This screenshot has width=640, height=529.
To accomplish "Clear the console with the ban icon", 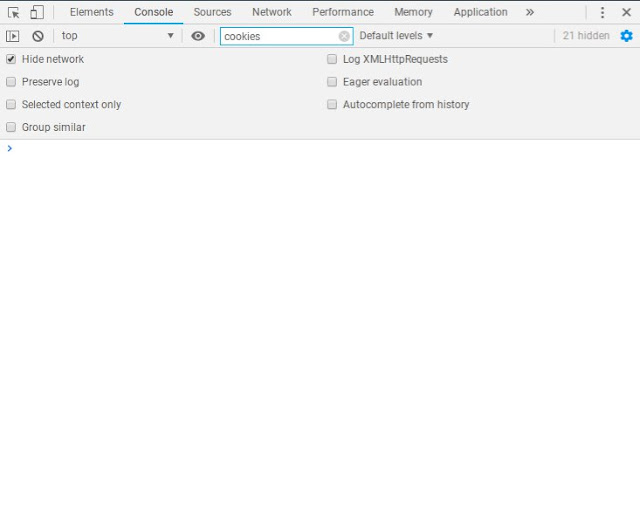I will pyautogui.click(x=38, y=36).
